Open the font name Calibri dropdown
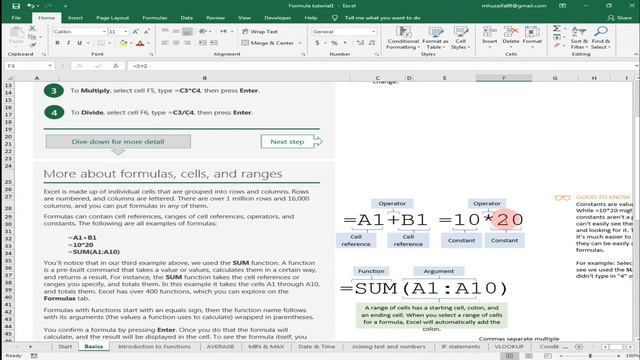This screenshot has width=640, height=360. 104,31
